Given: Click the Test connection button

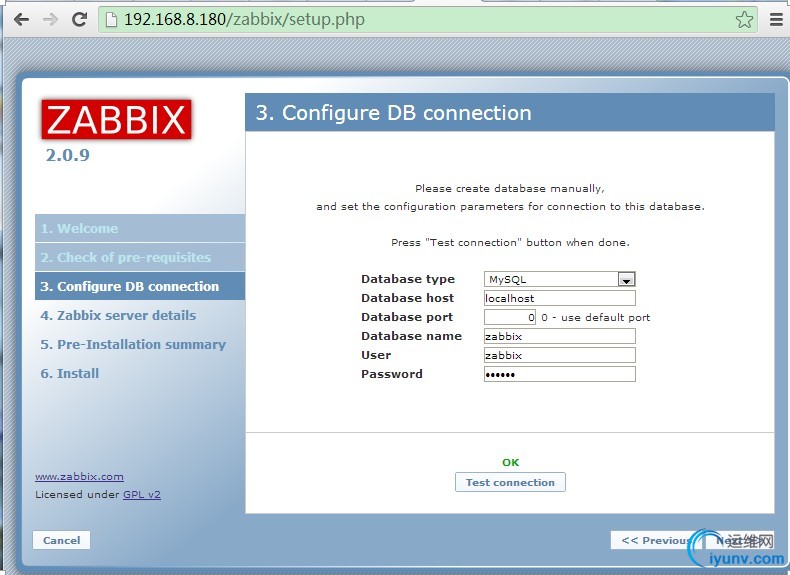Looking at the screenshot, I should pos(510,482).
